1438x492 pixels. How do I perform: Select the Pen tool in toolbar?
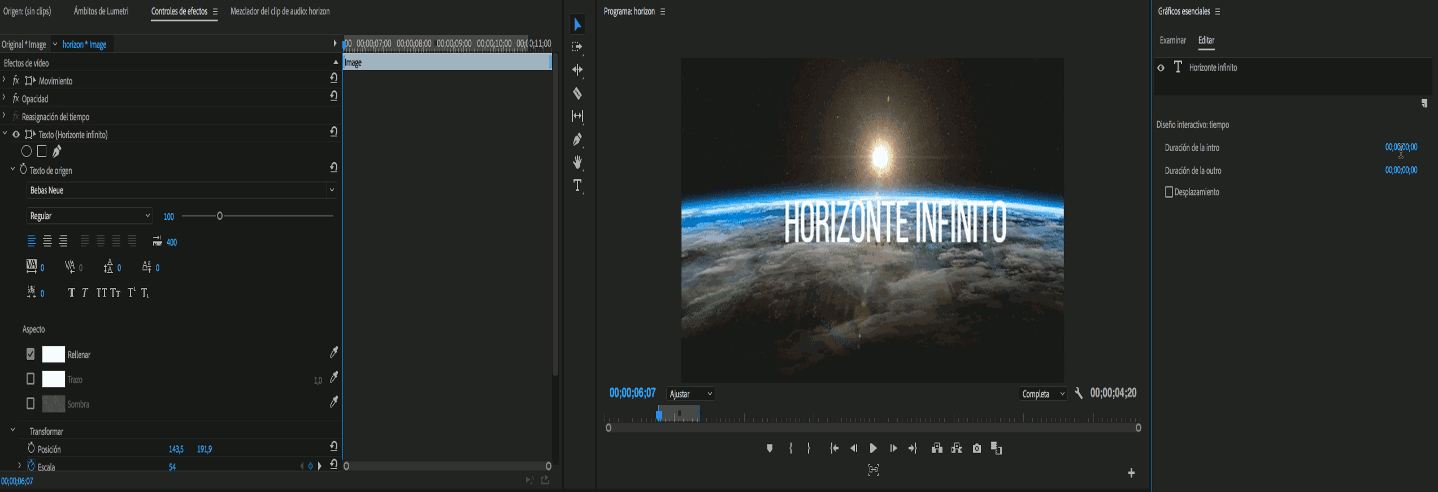coord(577,139)
